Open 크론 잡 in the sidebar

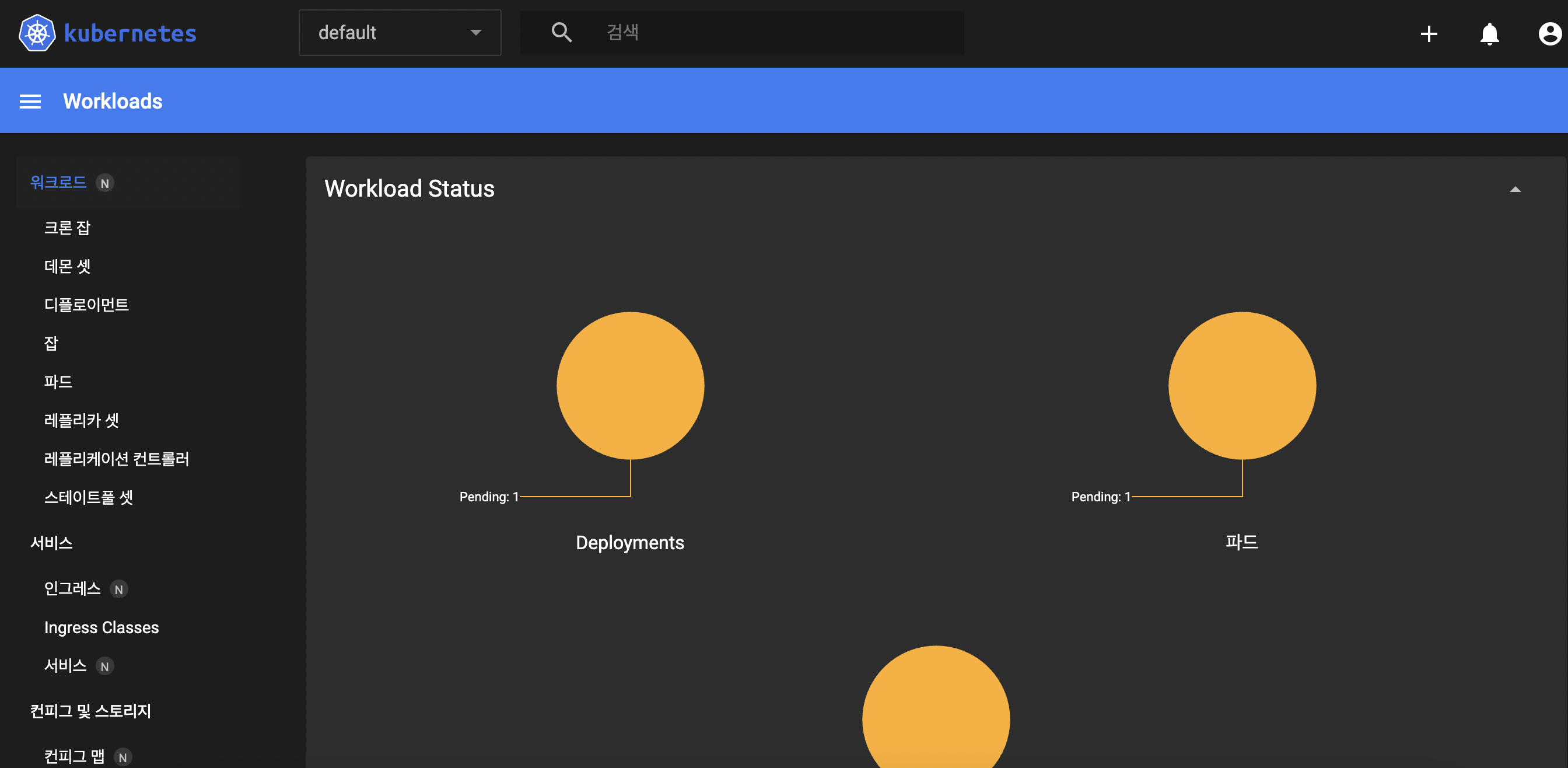coord(67,227)
